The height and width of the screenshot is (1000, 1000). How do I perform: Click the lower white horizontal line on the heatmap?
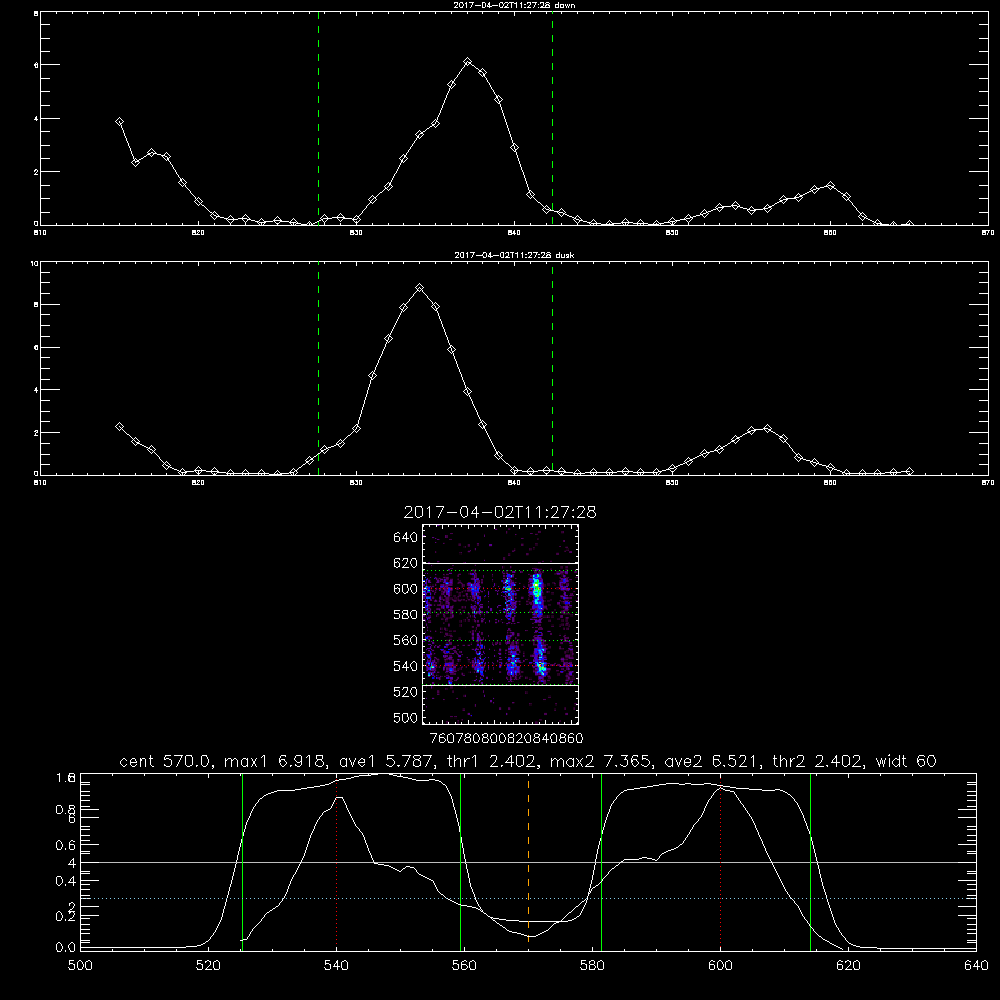501,685
